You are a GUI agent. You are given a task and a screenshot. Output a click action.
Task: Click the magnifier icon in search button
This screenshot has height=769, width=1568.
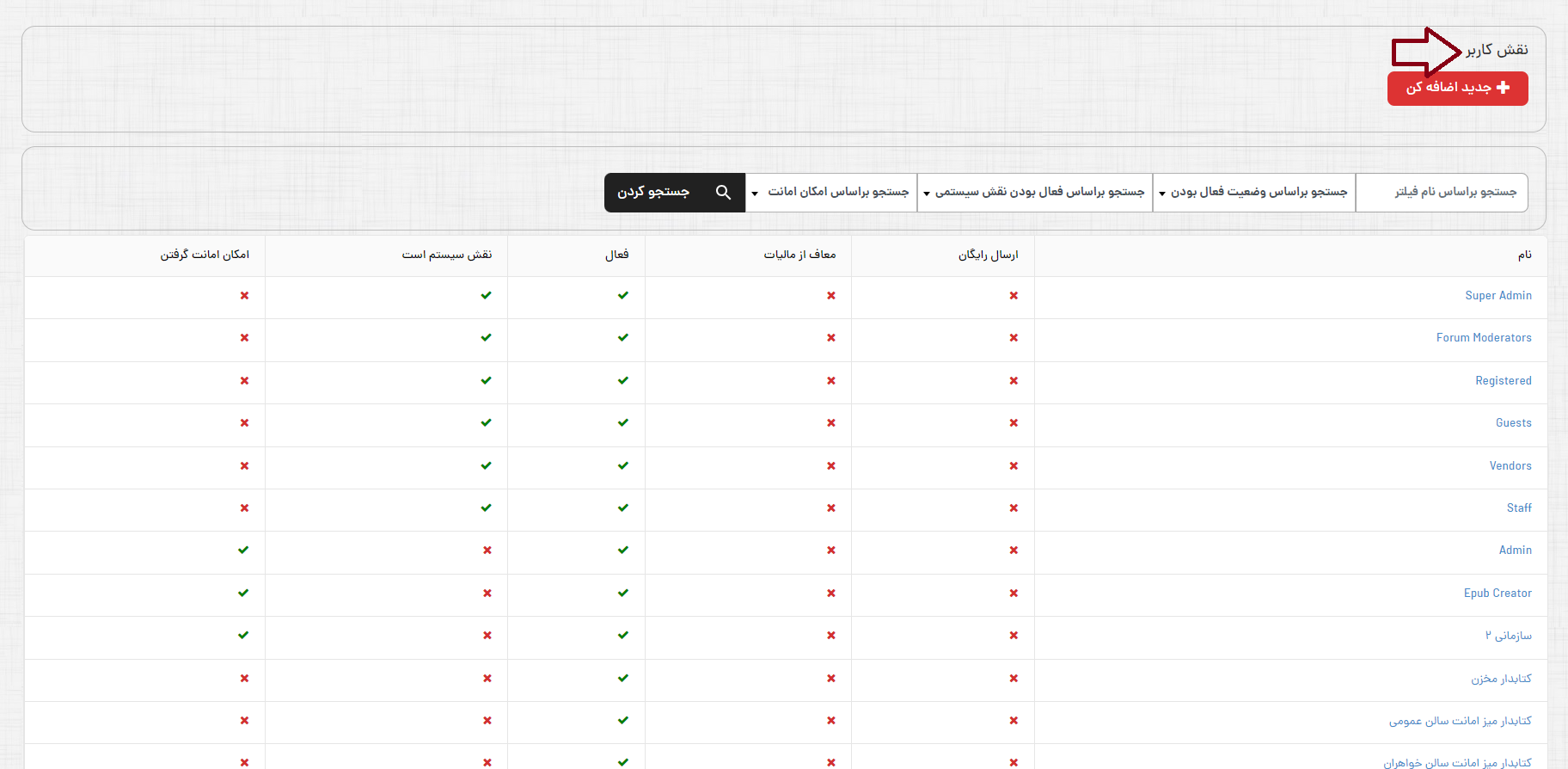pyautogui.click(x=723, y=193)
